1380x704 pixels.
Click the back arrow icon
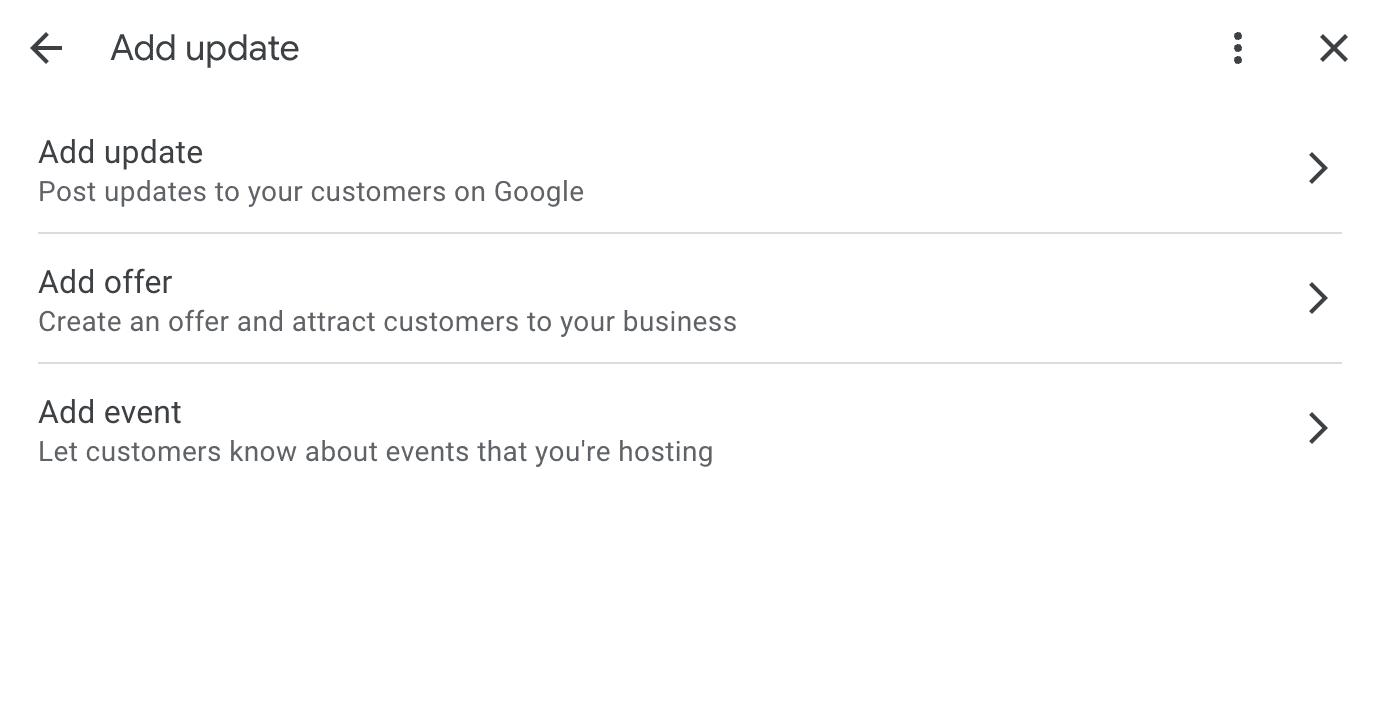[x=46, y=48]
